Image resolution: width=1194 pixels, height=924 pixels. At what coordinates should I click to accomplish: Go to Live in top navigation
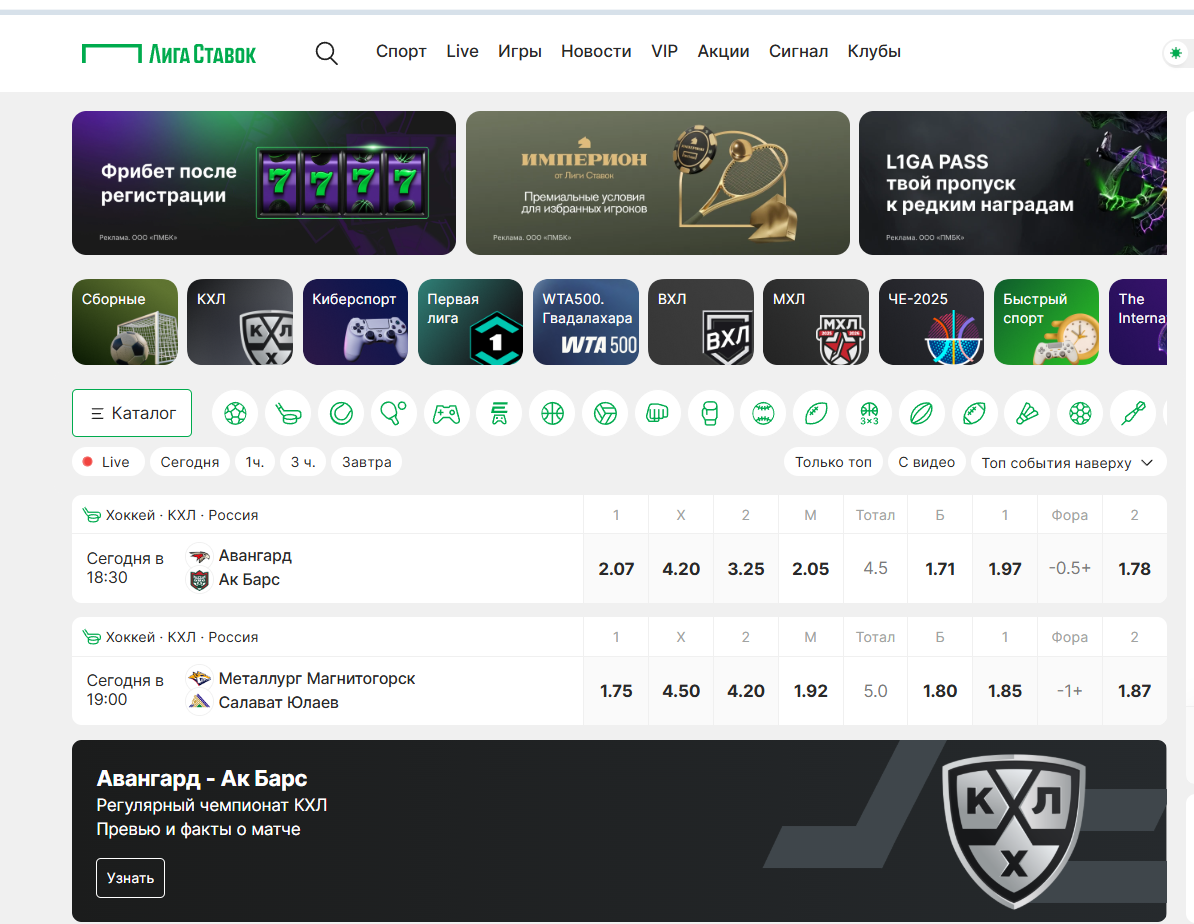(x=462, y=51)
